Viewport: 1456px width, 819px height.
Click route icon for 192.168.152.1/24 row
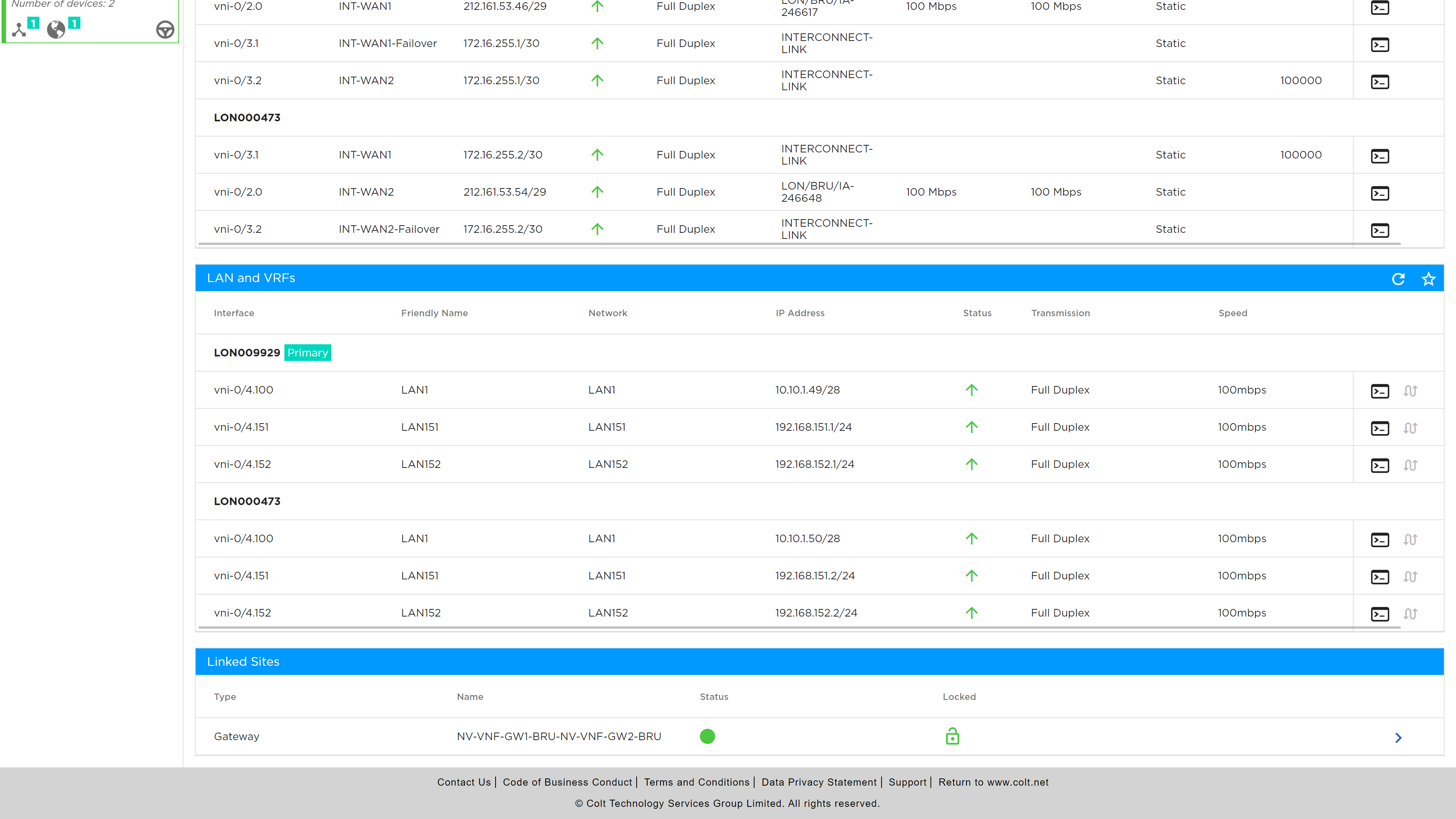(x=1410, y=466)
